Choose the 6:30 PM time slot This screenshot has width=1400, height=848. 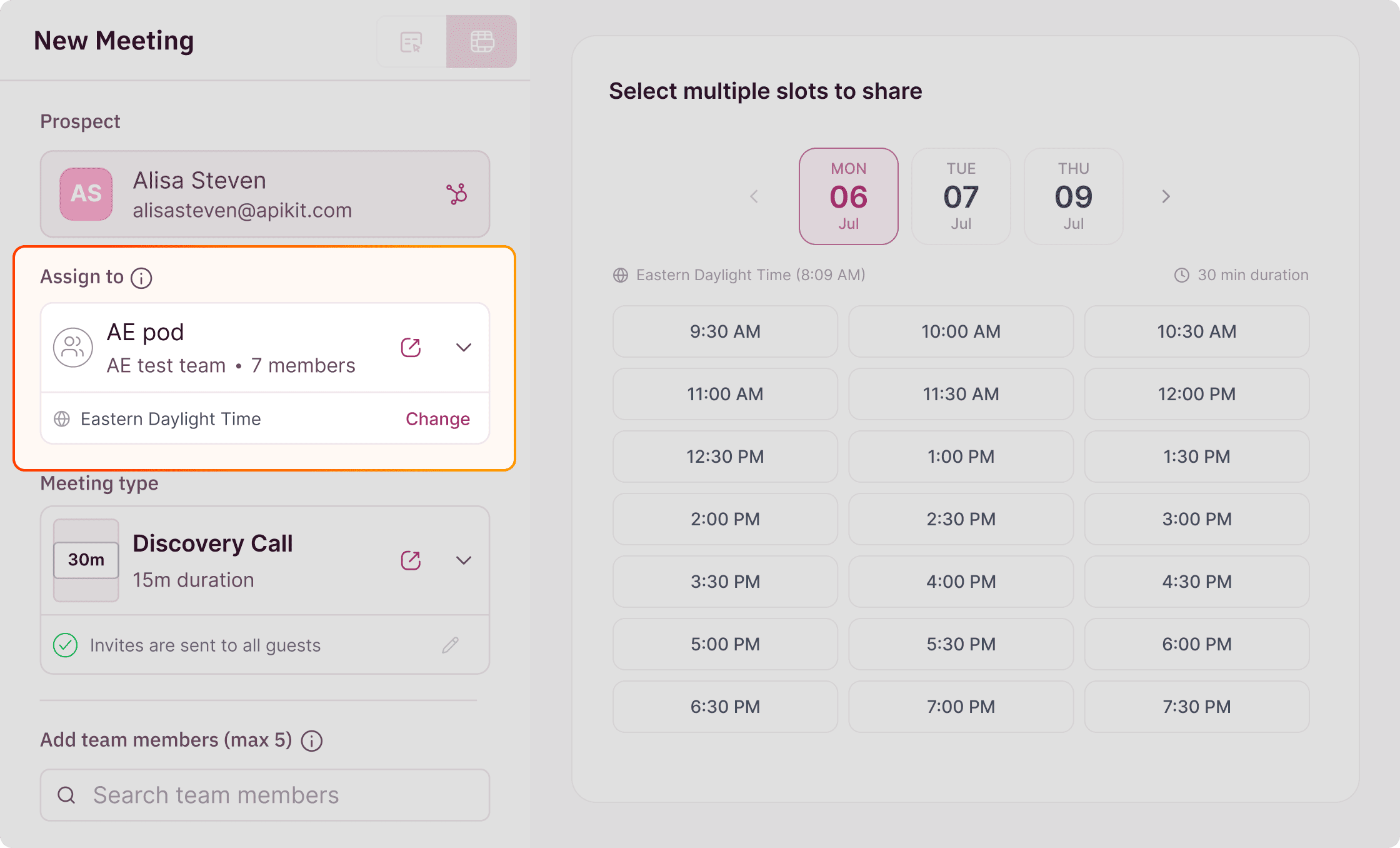pyautogui.click(x=725, y=707)
